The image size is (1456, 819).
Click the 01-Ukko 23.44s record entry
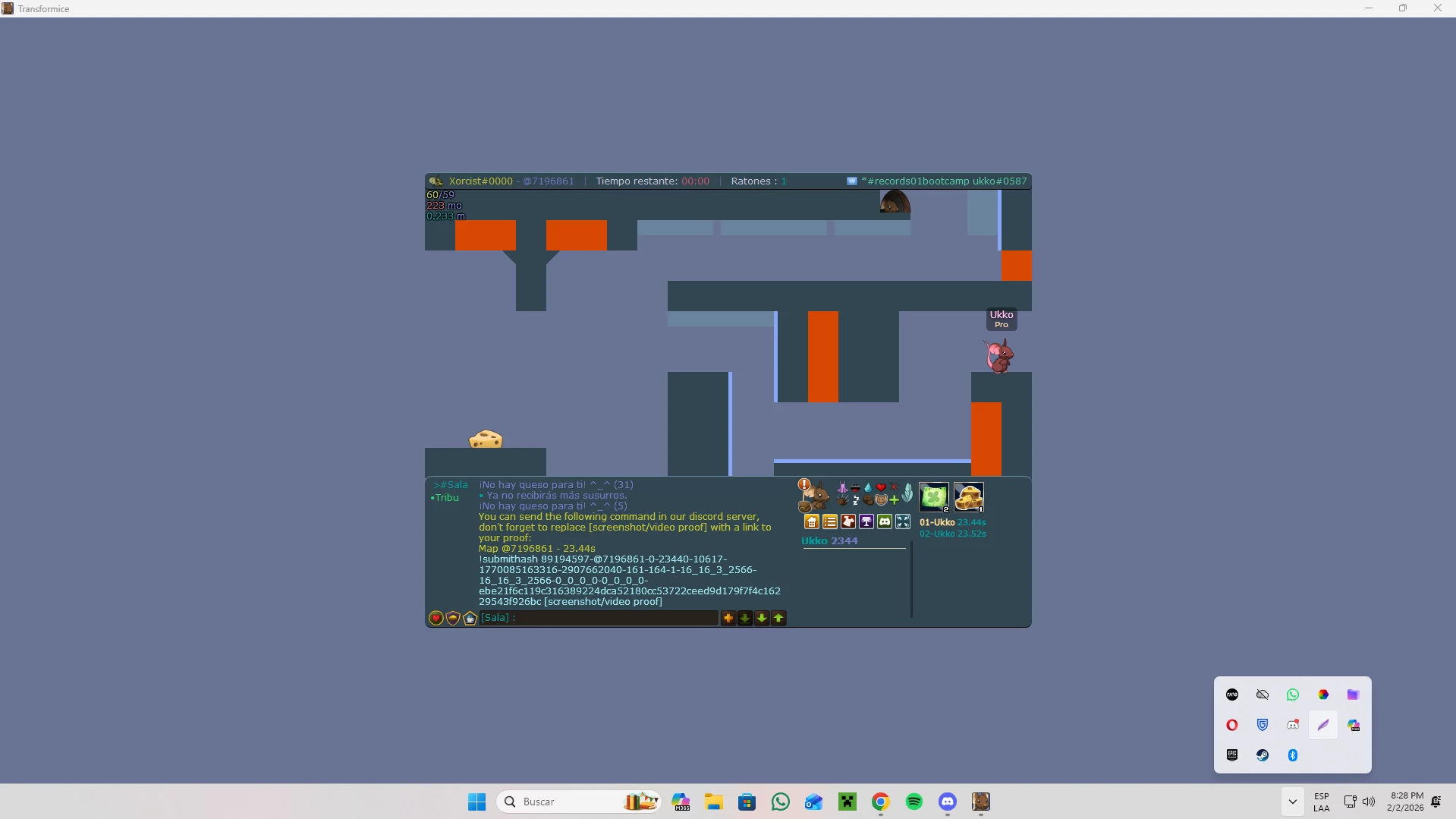(953, 522)
